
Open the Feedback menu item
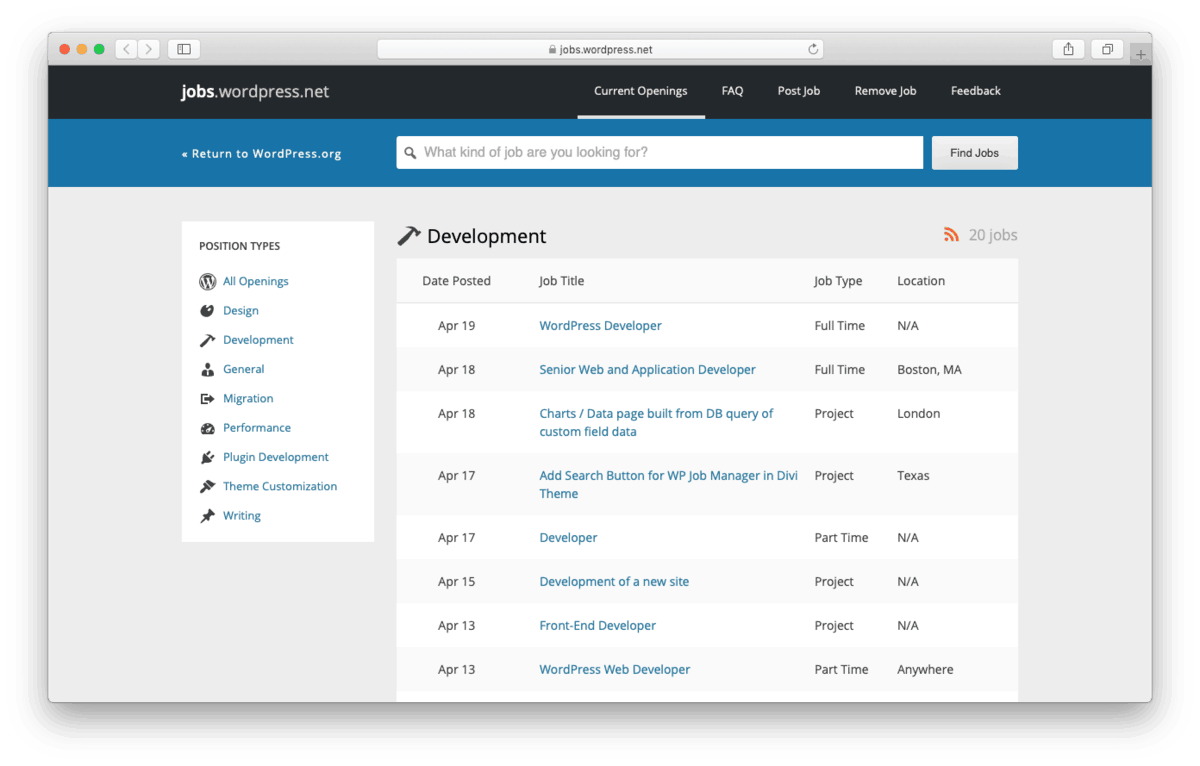[x=976, y=91]
